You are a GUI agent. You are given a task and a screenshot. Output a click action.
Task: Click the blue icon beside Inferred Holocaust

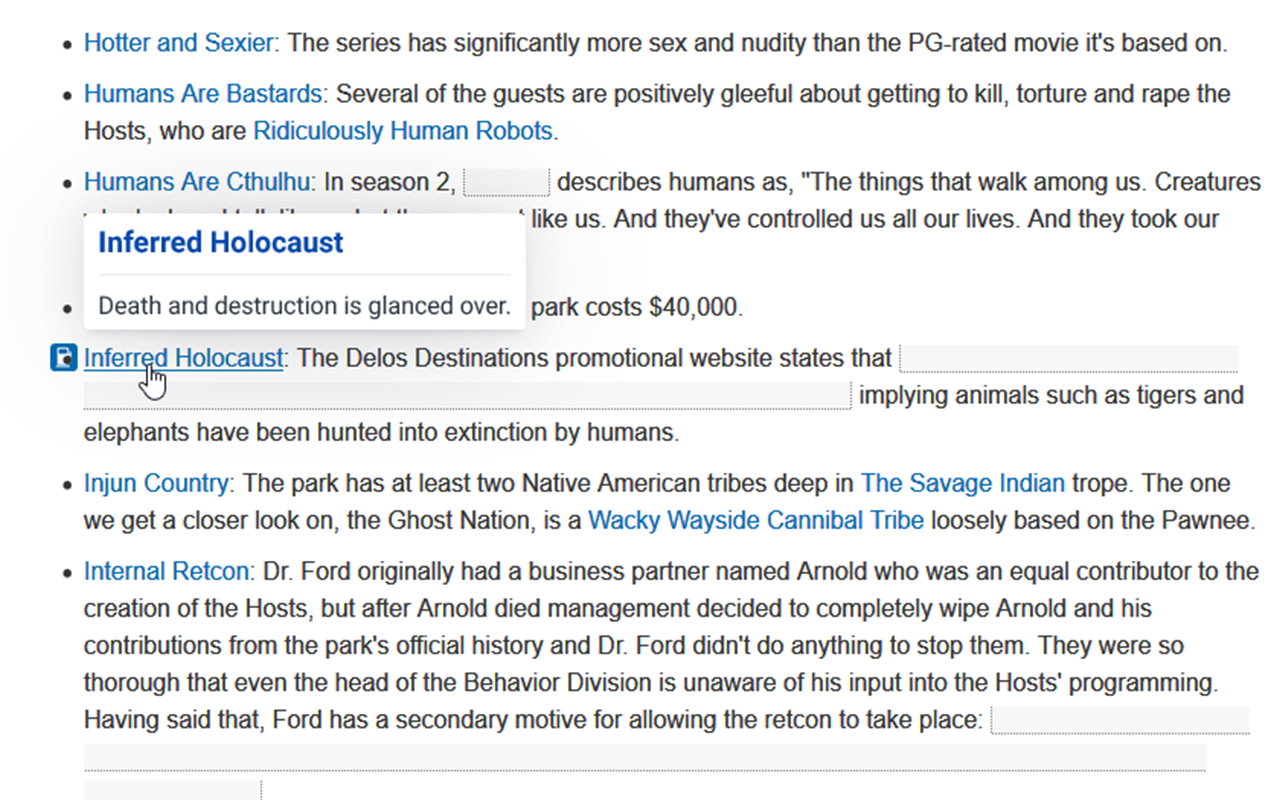click(64, 357)
